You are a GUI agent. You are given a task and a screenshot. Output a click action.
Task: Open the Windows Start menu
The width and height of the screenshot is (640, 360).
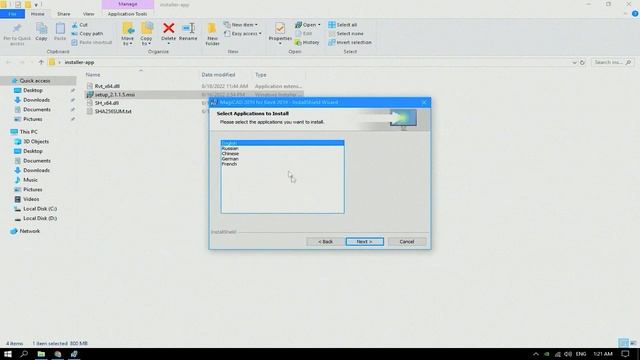(x=8, y=354)
